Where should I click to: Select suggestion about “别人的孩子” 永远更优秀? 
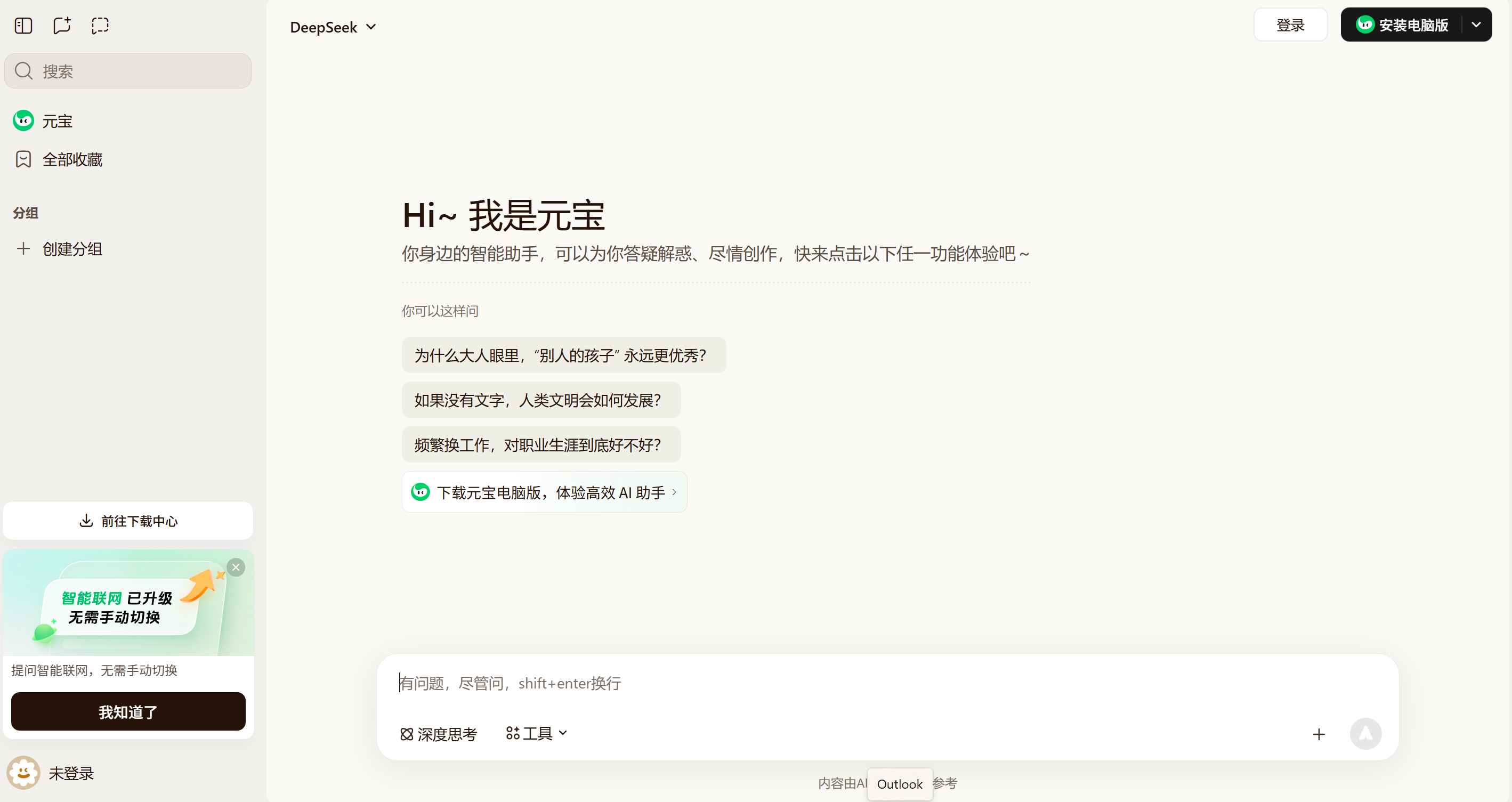pos(563,355)
